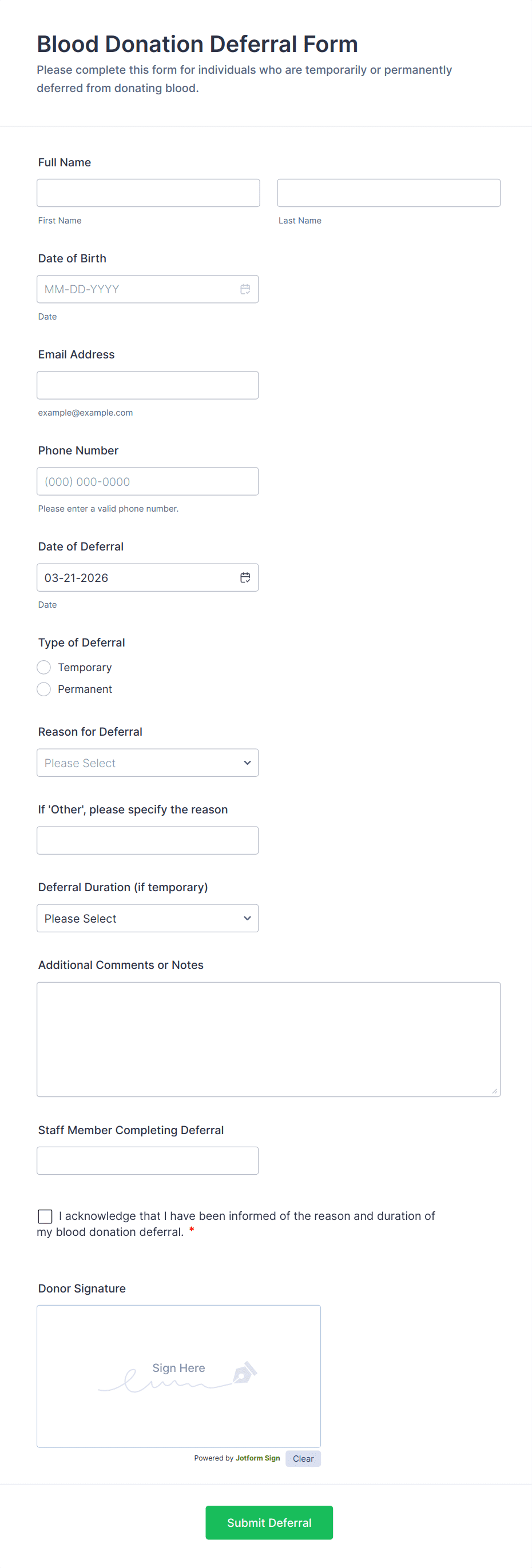Clear the donor signature
The image size is (532, 1568).
click(x=303, y=1458)
